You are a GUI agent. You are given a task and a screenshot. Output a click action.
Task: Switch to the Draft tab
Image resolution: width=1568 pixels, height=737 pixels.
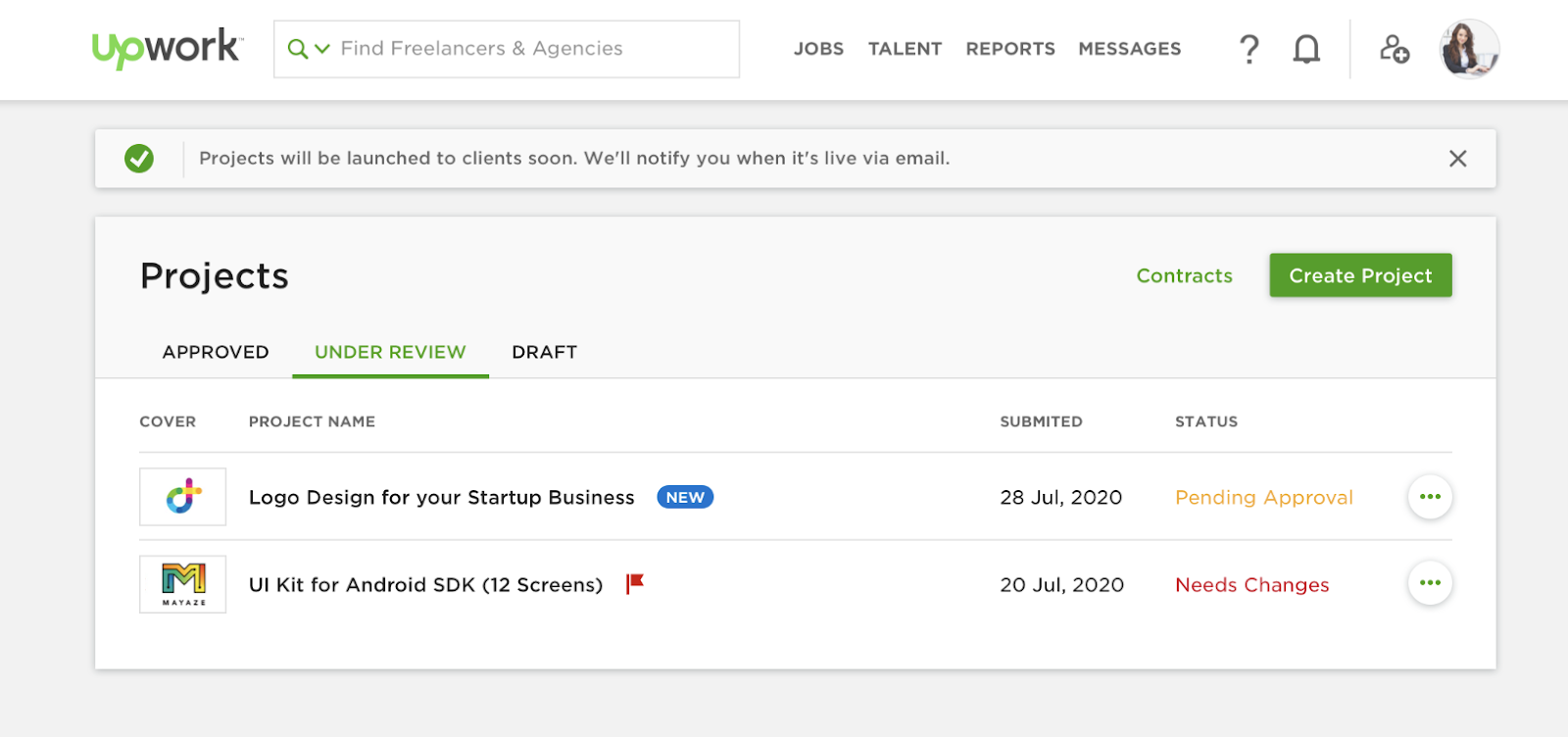pos(544,352)
